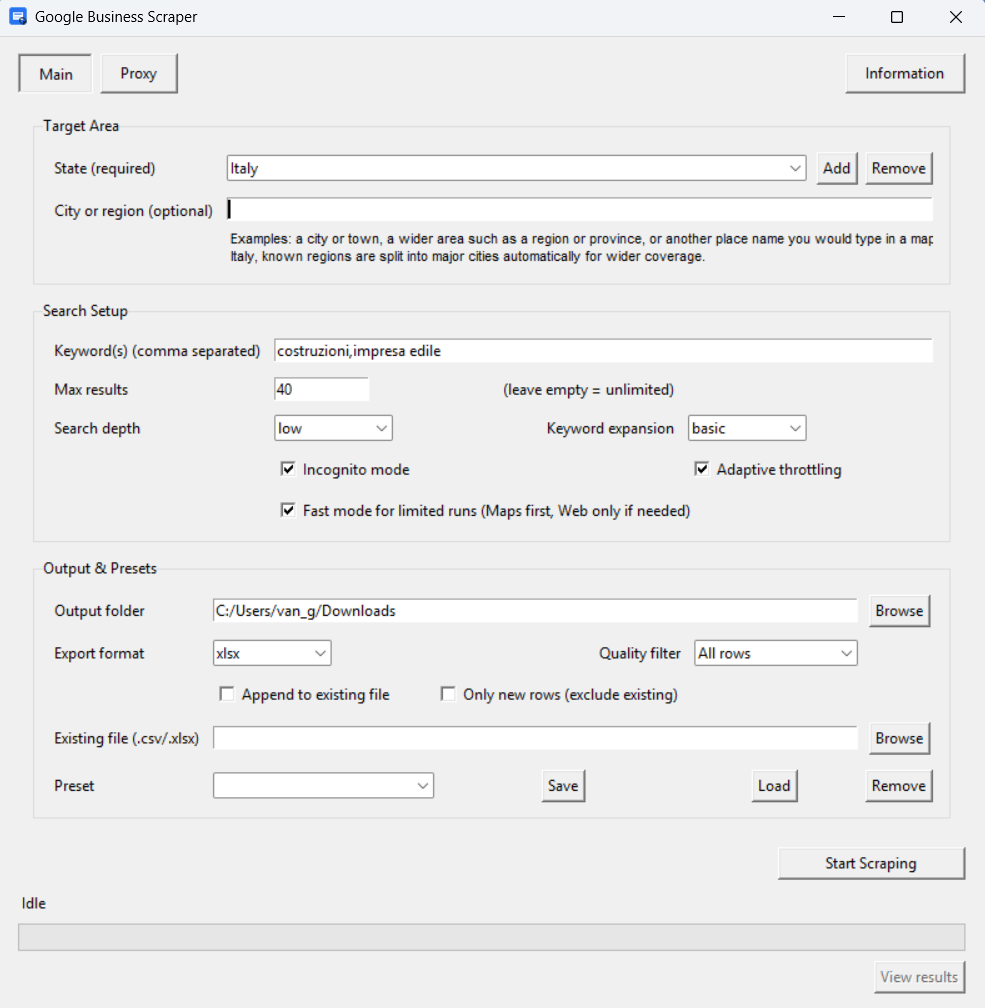Viewport: 985px width, 1008px height.
Task: Enable Append to existing file
Action: tap(227, 694)
